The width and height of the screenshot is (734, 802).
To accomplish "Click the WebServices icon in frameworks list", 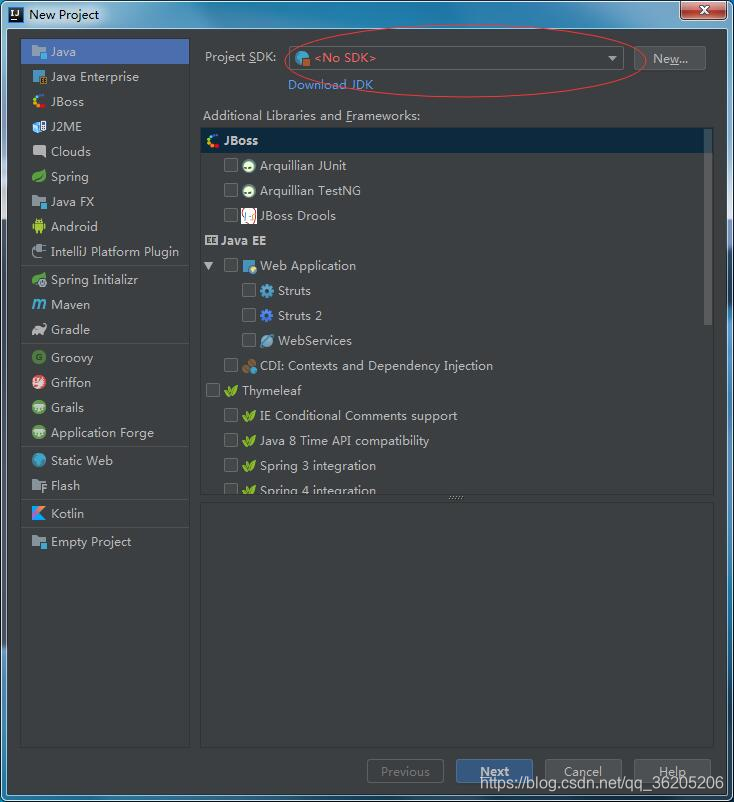I will point(266,341).
